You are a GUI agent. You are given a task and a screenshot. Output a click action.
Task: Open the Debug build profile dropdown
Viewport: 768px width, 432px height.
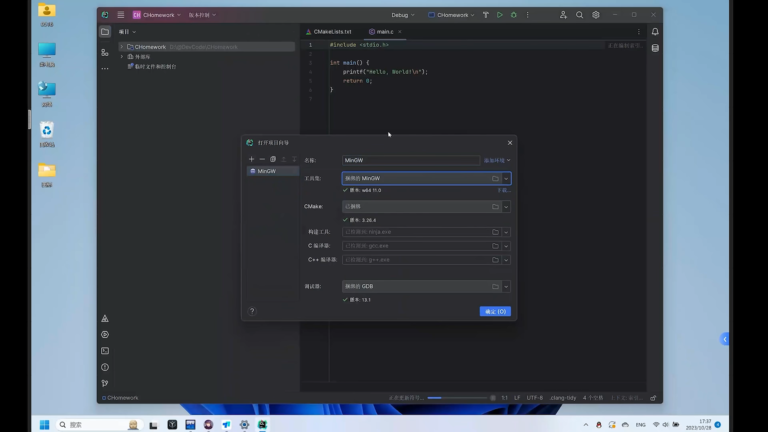[x=403, y=15]
